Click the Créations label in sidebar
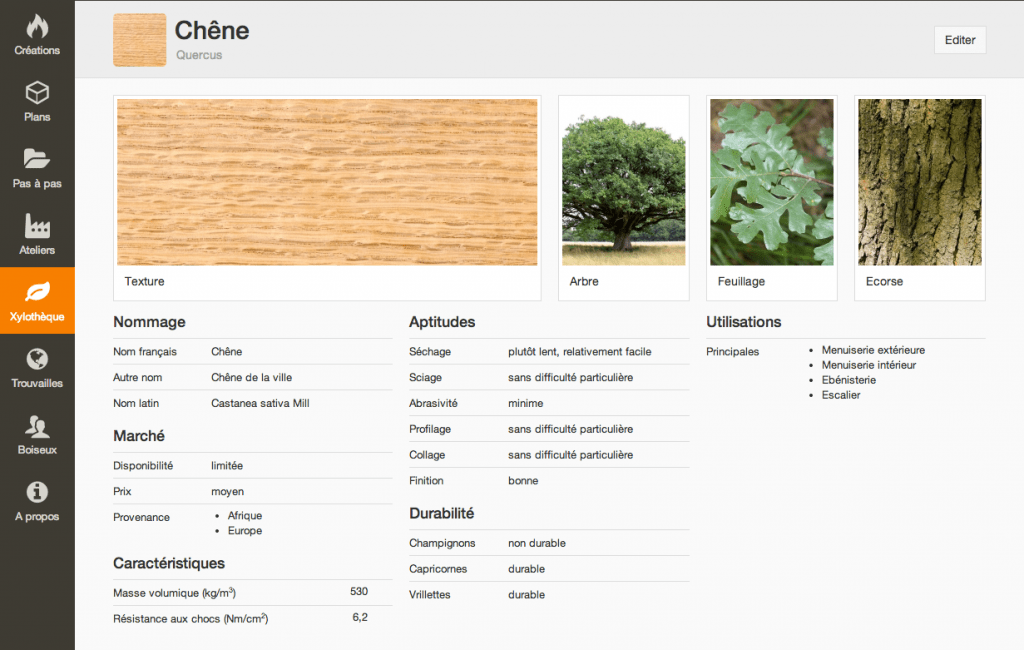Screen dimensions: 1024x650 [x=37, y=50]
